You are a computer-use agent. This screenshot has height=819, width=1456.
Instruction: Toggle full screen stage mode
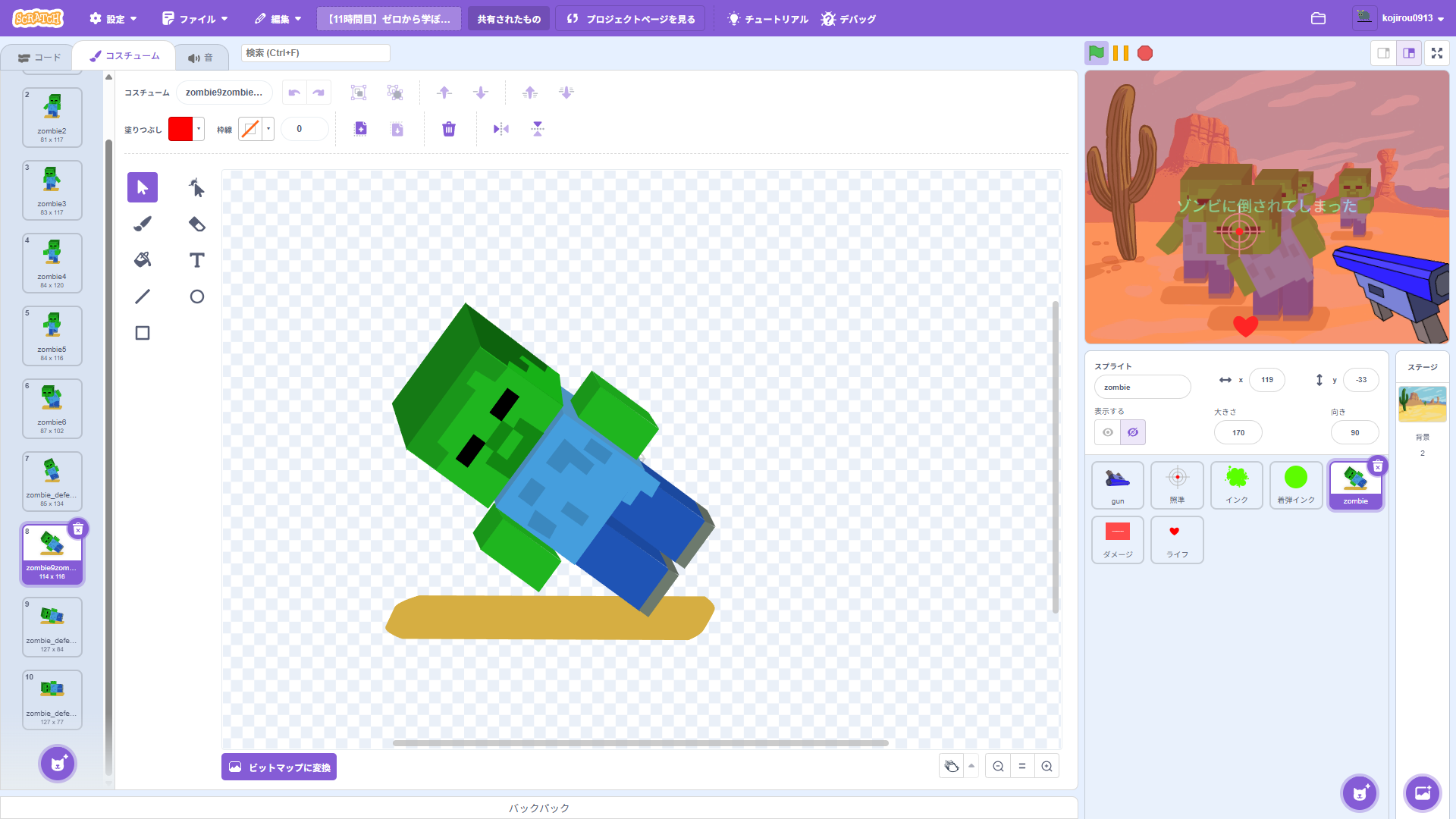(x=1436, y=53)
